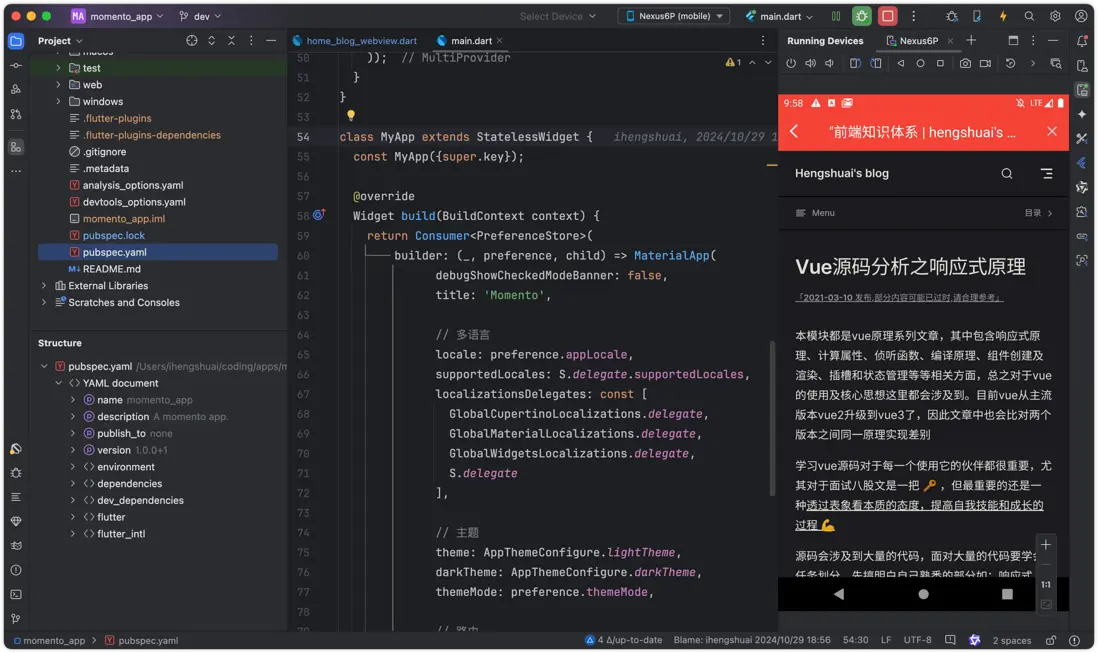This screenshot has width=1098, height=653.
Task: Click the emulator back arrow in red header
Action: tap(794, 131)
